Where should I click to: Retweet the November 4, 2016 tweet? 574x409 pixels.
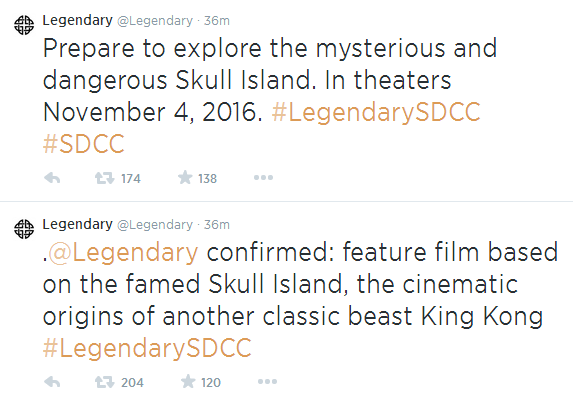pyautogui.click(x=105, y=178)
